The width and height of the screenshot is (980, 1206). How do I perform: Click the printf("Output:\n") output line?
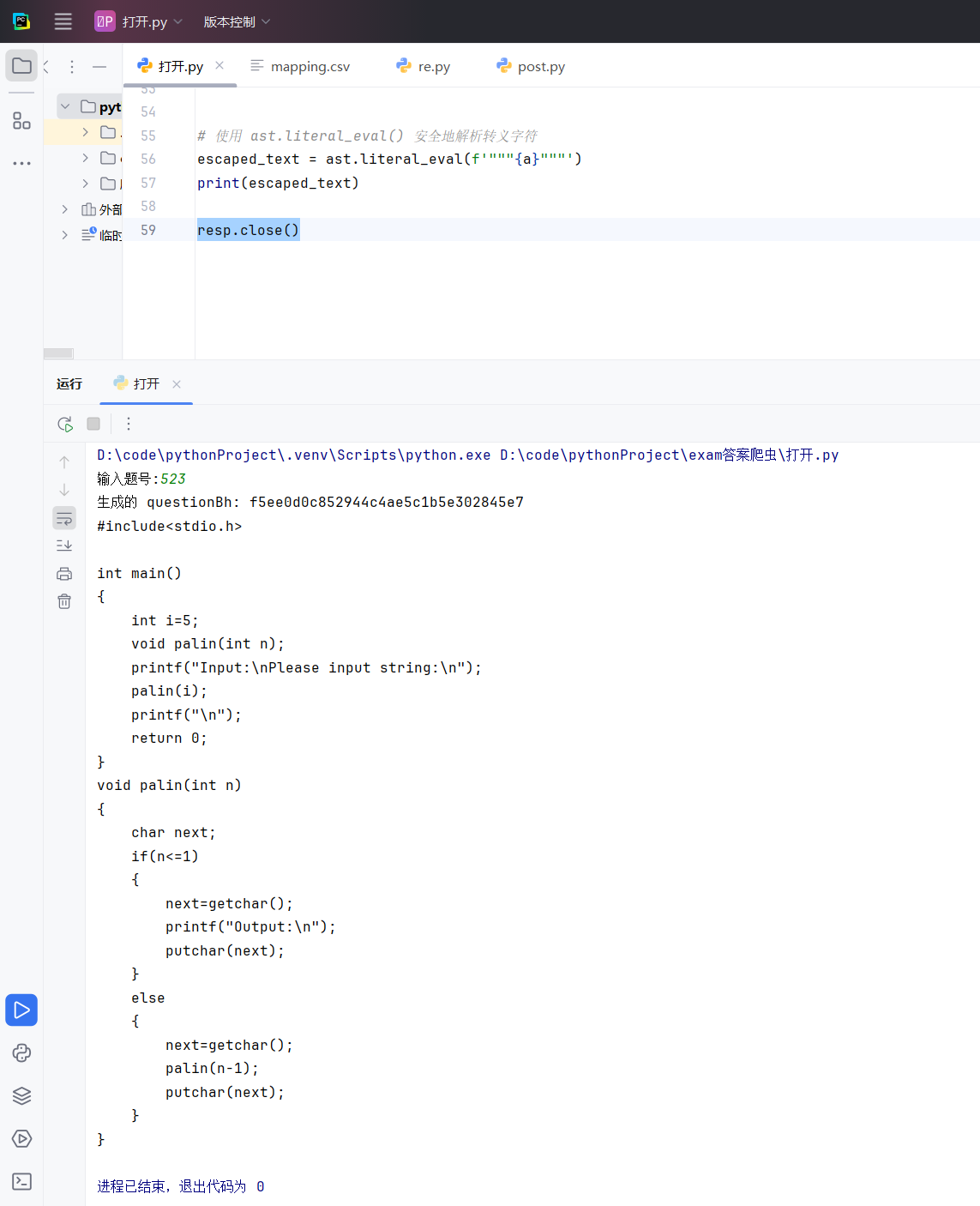(250, 926)
